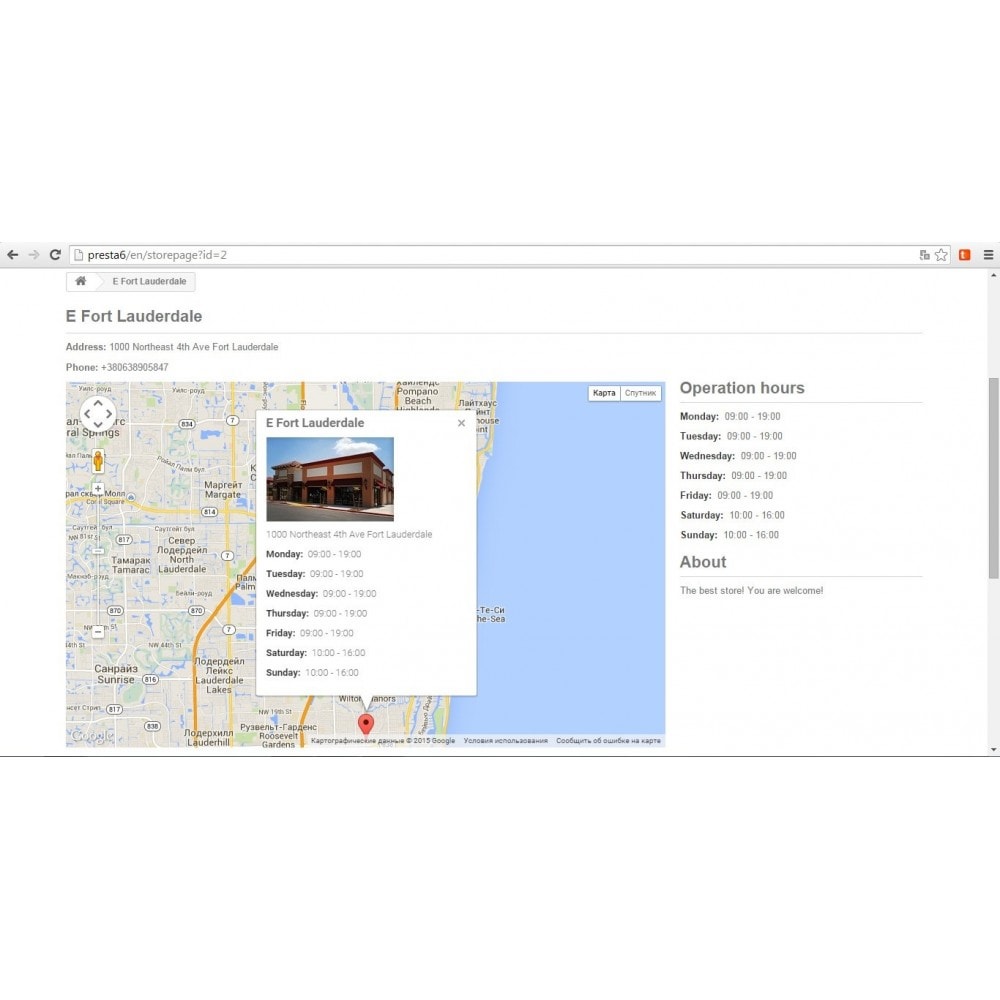This screenshot has height=1000, width=1000.
Task: Click Сообщить об ошибке на карте link
Action: click(x=608, y=741)
